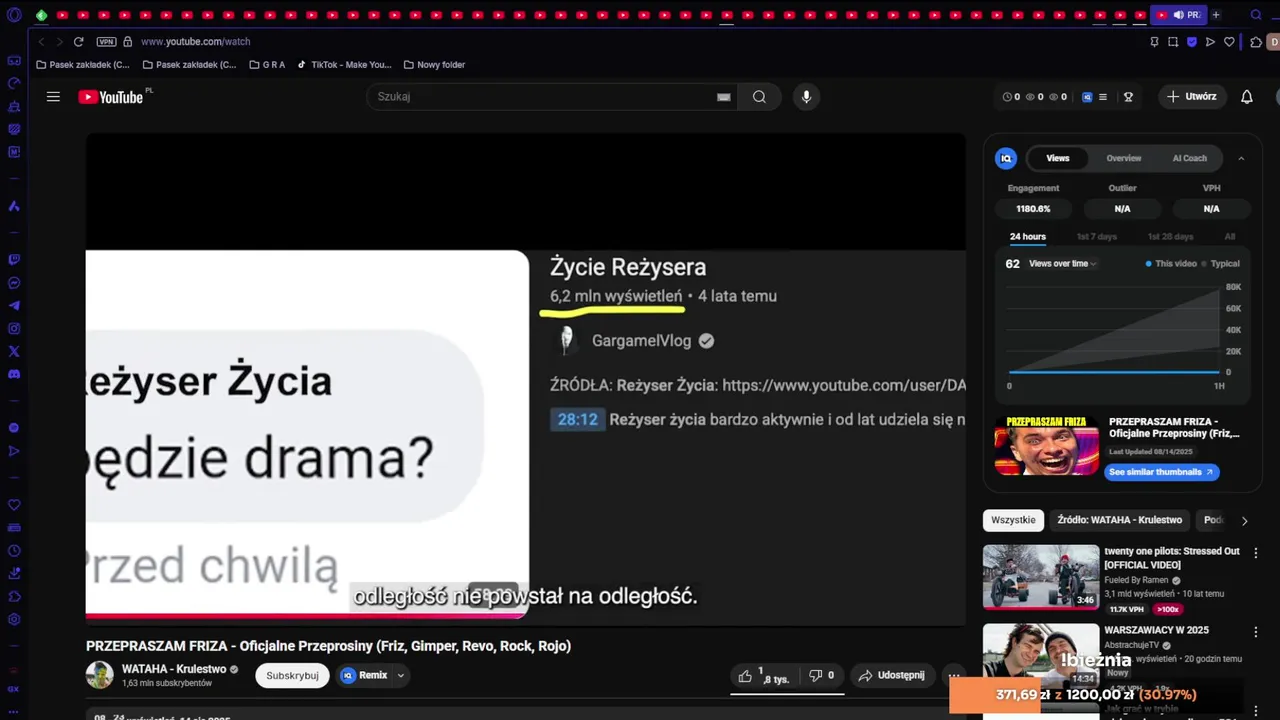Open the PRZEPRASZAM FRIZA thumbnail in vidIQ panel
The width and height of the screenshot is (1280, 720).
(1047, 446)
